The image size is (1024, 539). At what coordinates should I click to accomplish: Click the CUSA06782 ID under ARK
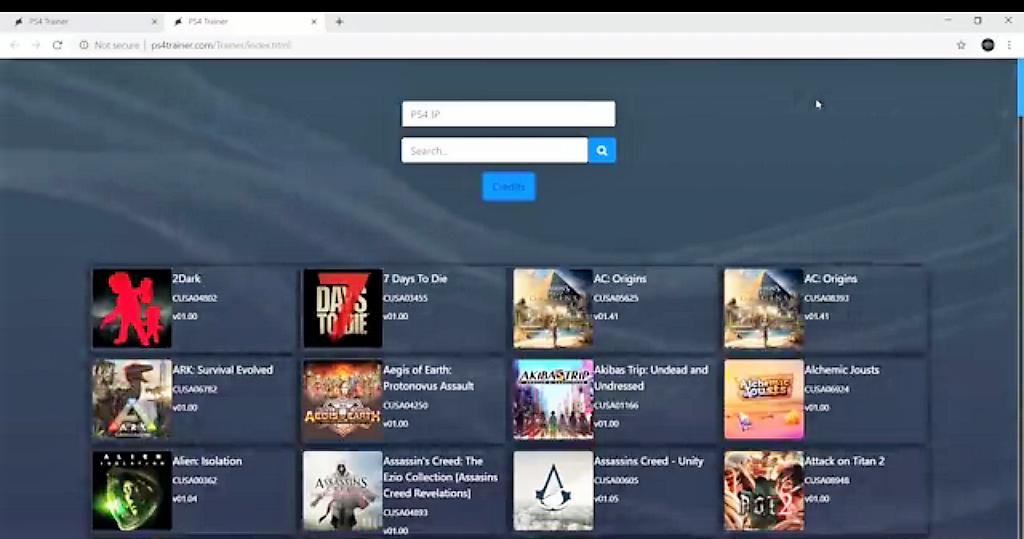(x=195, y=389)
